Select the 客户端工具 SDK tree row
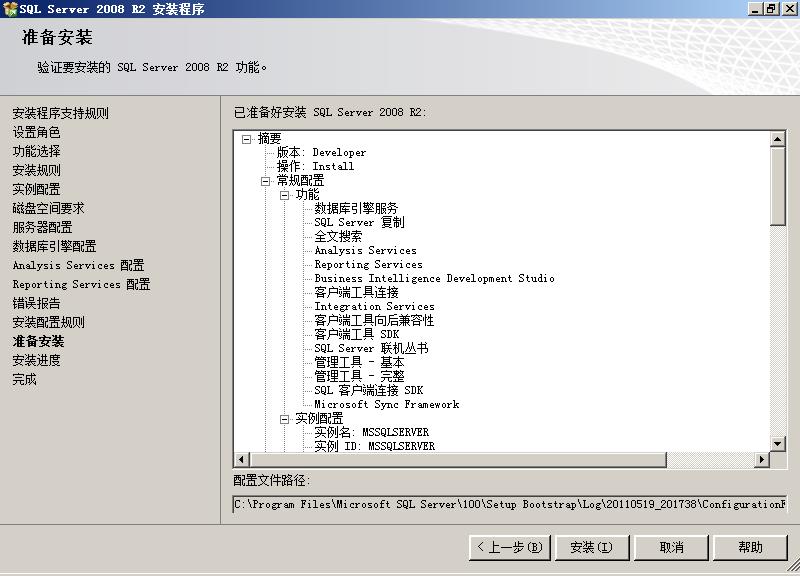Image resolution: width=800 pixels, height=576 pixels. [x=357, y=334]
